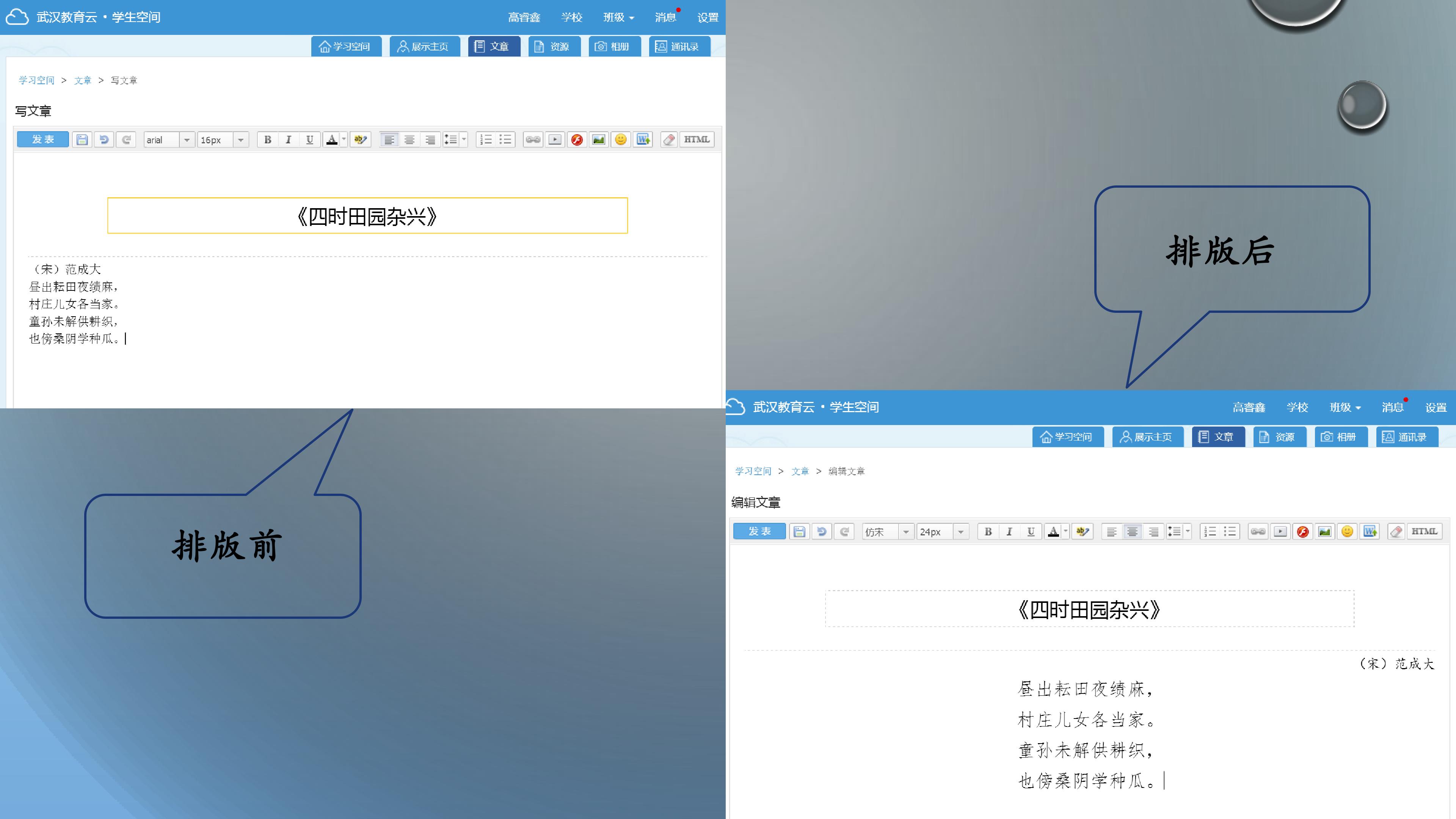This screenshot has width=1456, height=819.
Task: Insert image icon in 写文章 toolbar
Action: click(599, 140)
